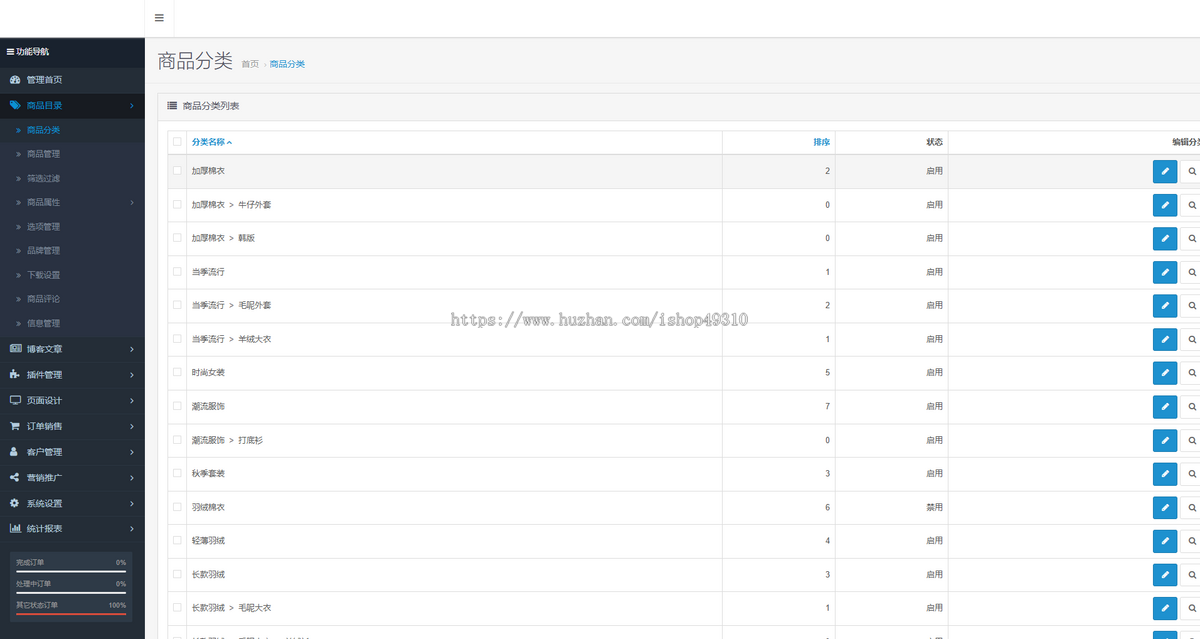Viewport: 1200px width, 639px height.
Task: Open 管理首页 in the sidebar
Action: coord(72,80)
